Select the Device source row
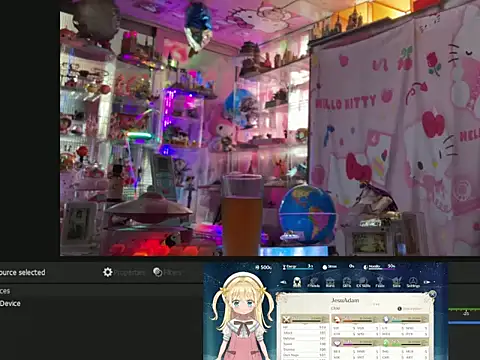The width and height of the screenshot is (480, 360). click(x=100, y=303)
